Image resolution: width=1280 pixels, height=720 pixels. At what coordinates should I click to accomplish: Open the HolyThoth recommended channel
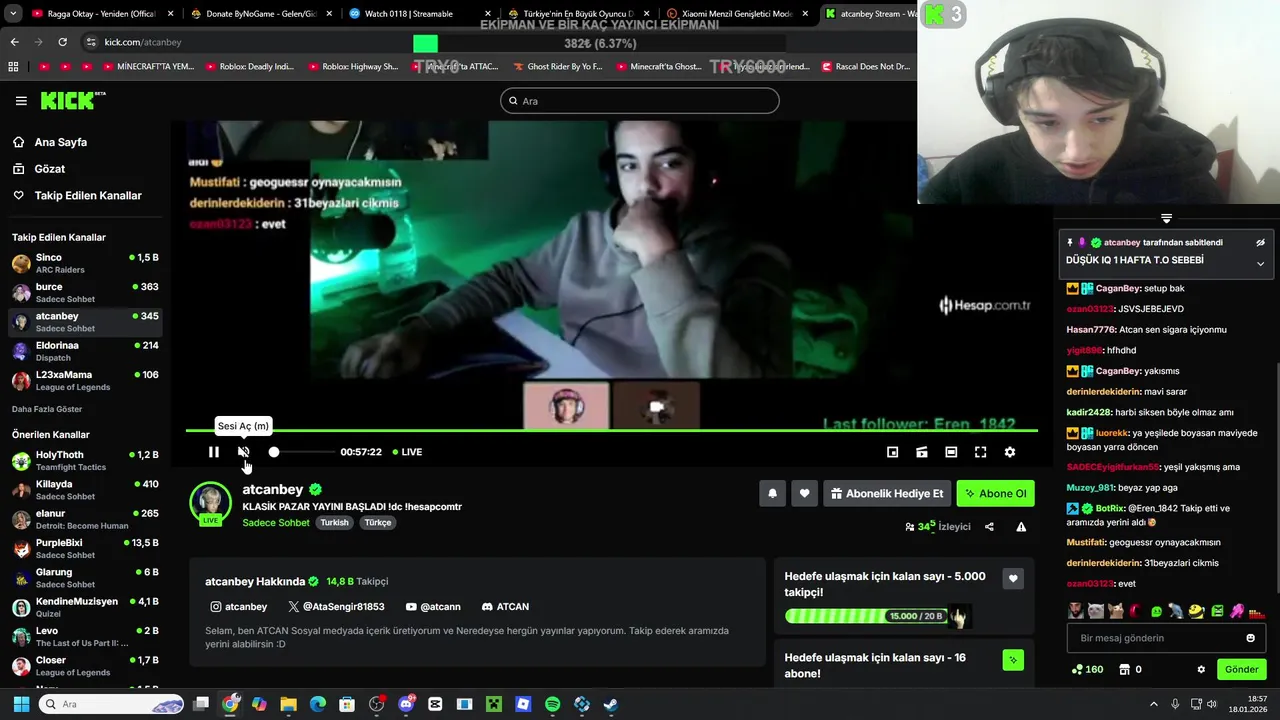pos(85,461)
